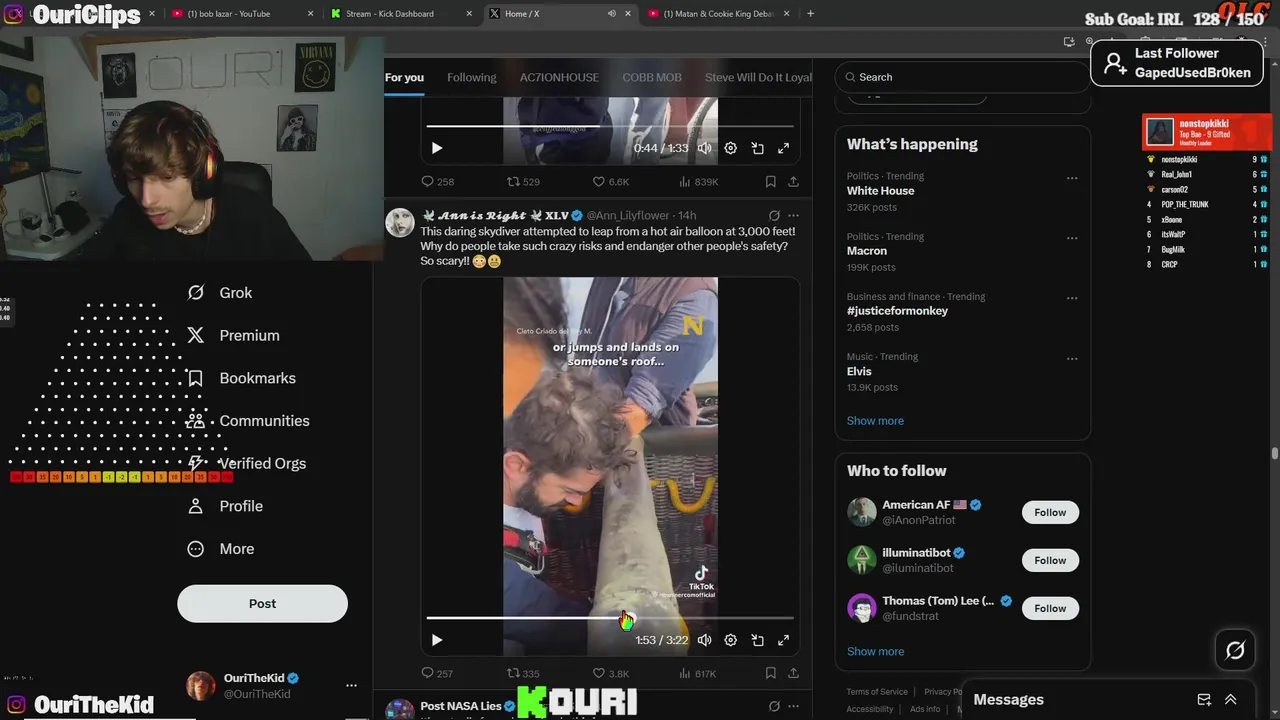Image resolution: width=1280 pixels, height=720 pixels.
Task: Open Communities in the sidebar
Action: tap(248, 421)
